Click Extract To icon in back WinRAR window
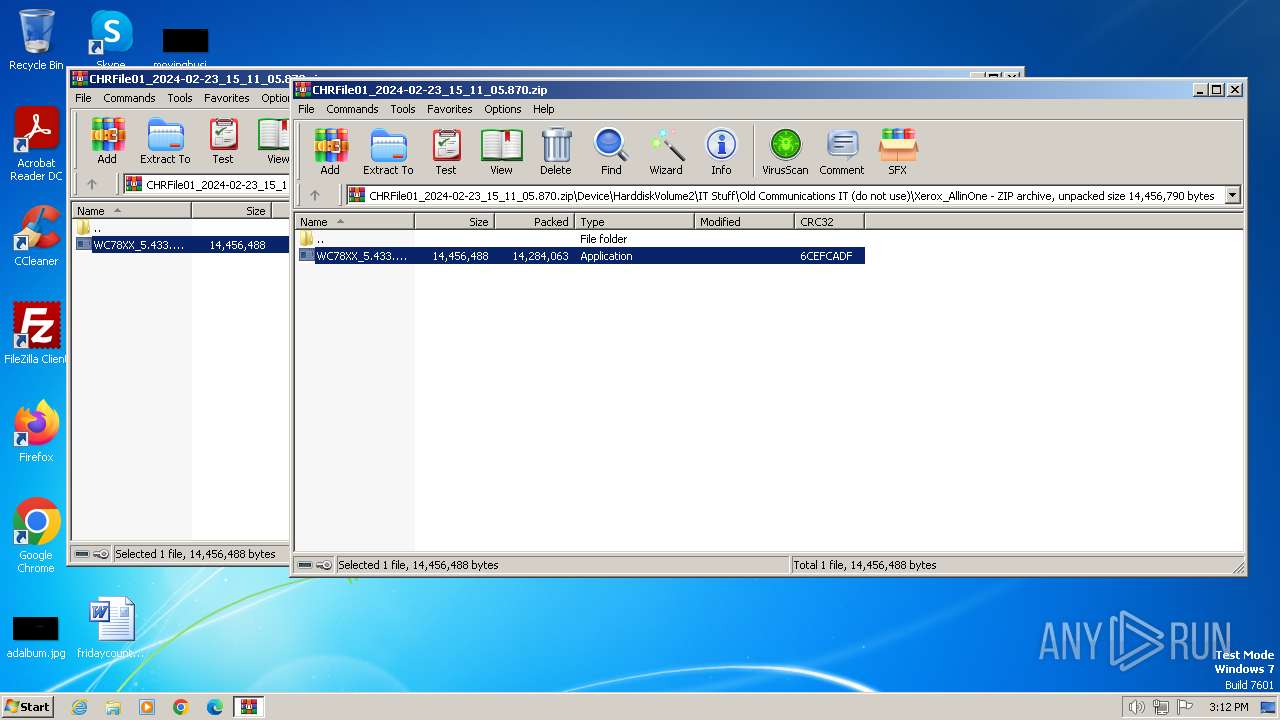 pos(165,141)
